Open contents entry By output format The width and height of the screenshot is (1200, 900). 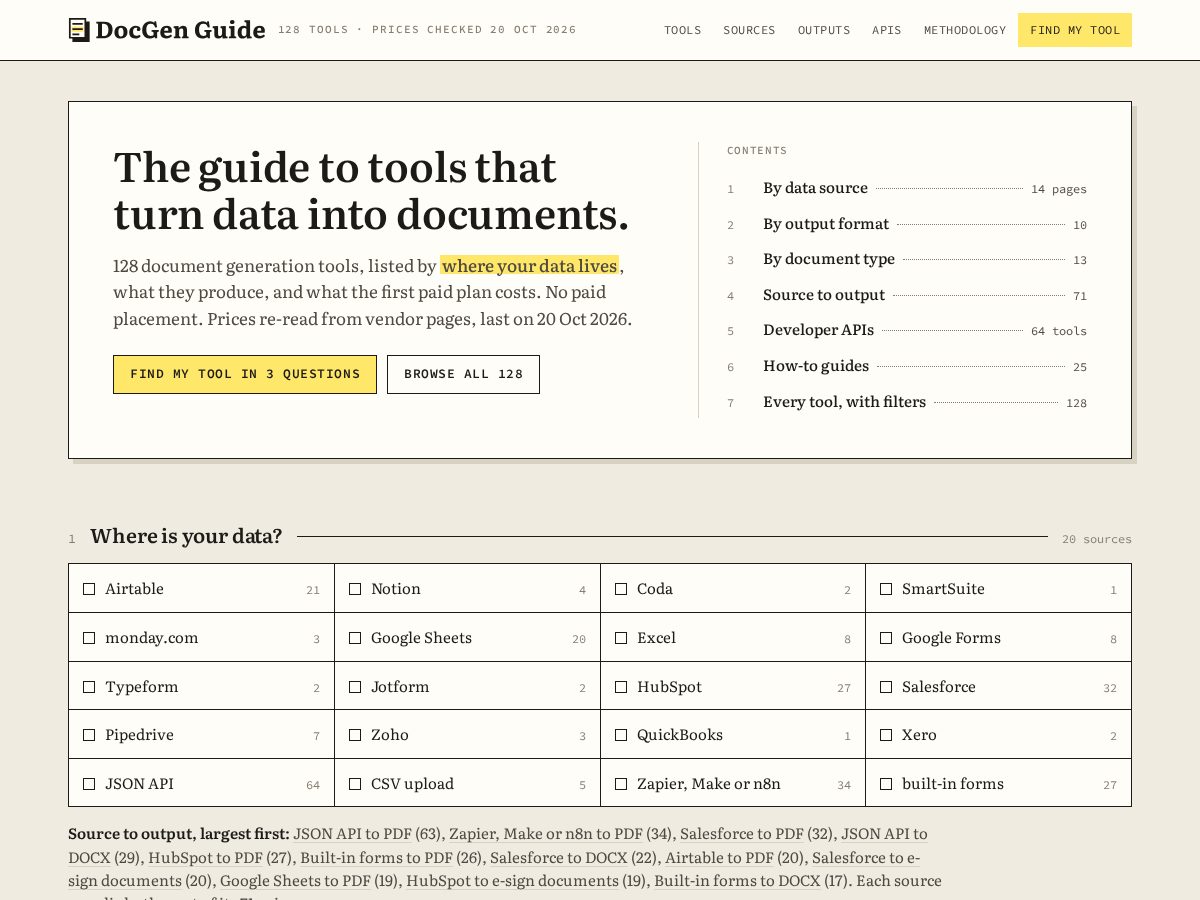pos(907,224)
